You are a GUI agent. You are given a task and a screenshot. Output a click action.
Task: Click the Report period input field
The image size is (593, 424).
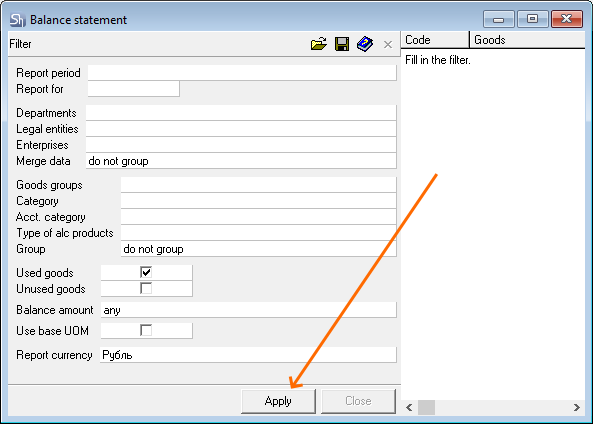[242, 73]
